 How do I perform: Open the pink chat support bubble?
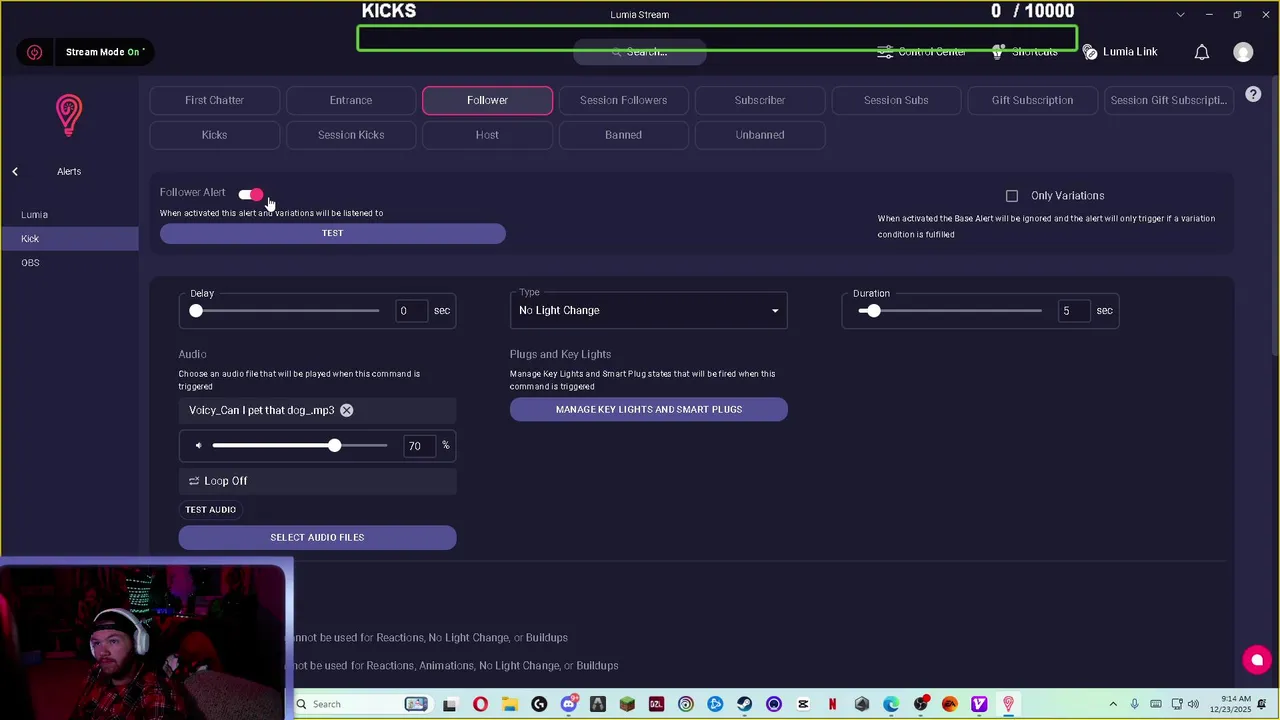pos(1257,660)
